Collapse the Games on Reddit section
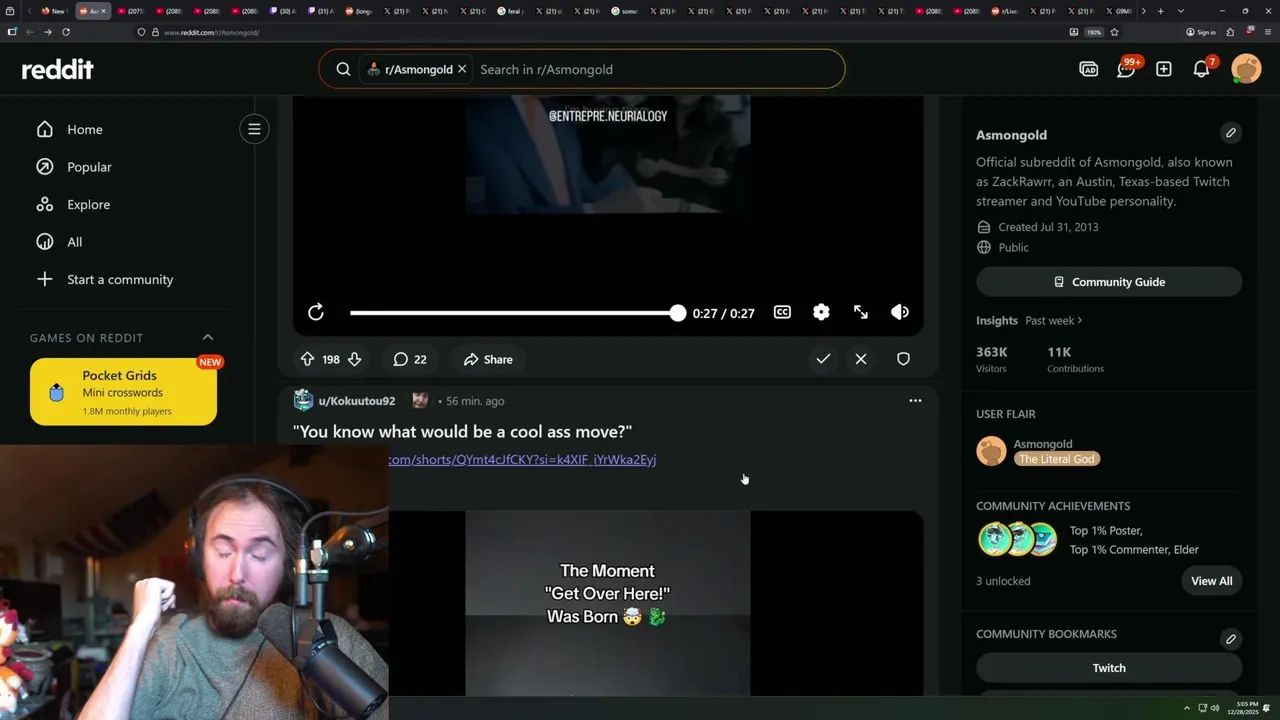This screenshot has height=720, width=1280. (208, 337)
